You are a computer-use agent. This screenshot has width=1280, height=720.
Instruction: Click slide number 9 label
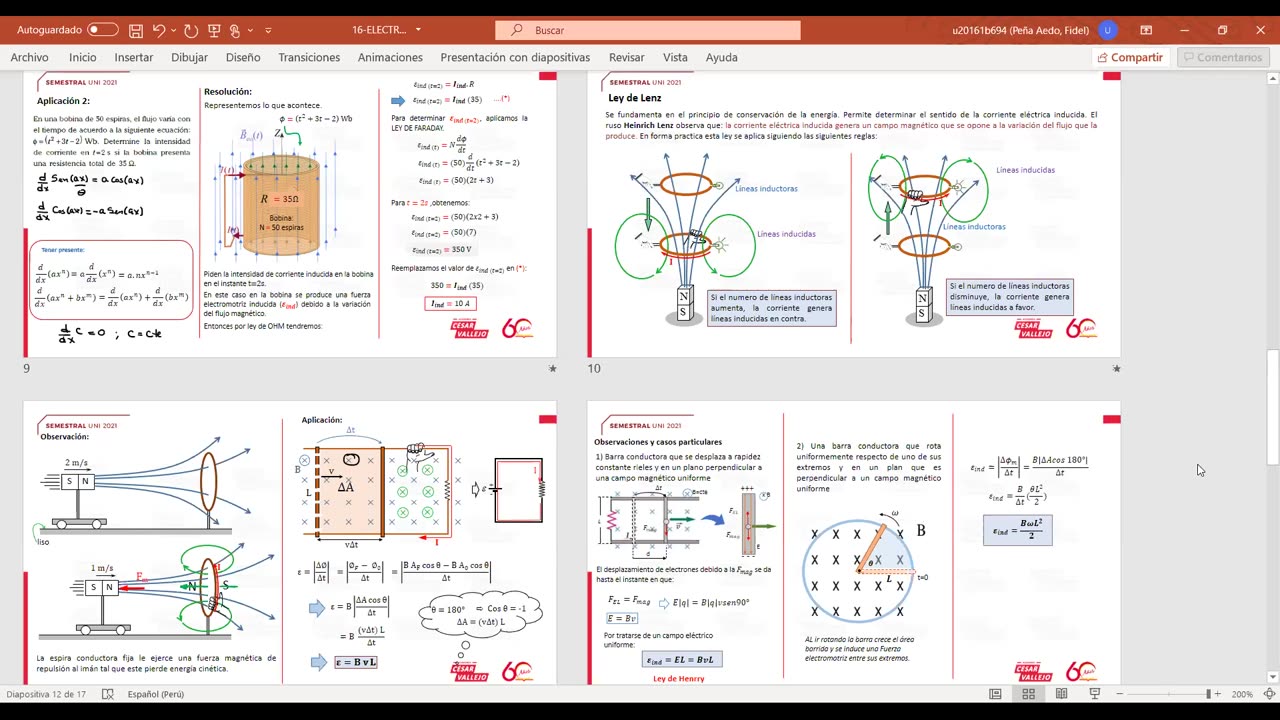27,369
